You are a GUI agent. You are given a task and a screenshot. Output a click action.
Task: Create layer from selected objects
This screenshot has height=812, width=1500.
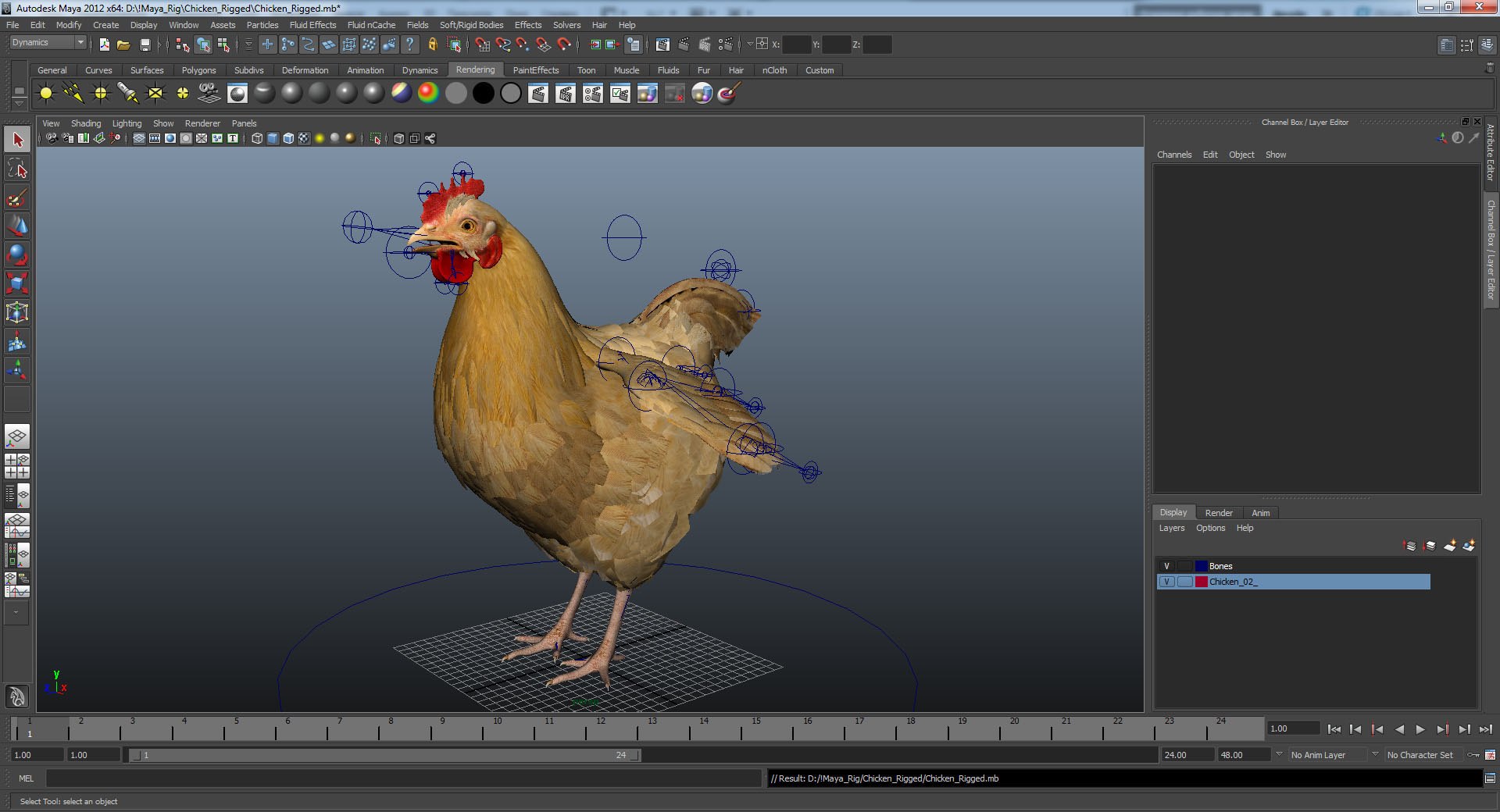tap(1469, 546)
